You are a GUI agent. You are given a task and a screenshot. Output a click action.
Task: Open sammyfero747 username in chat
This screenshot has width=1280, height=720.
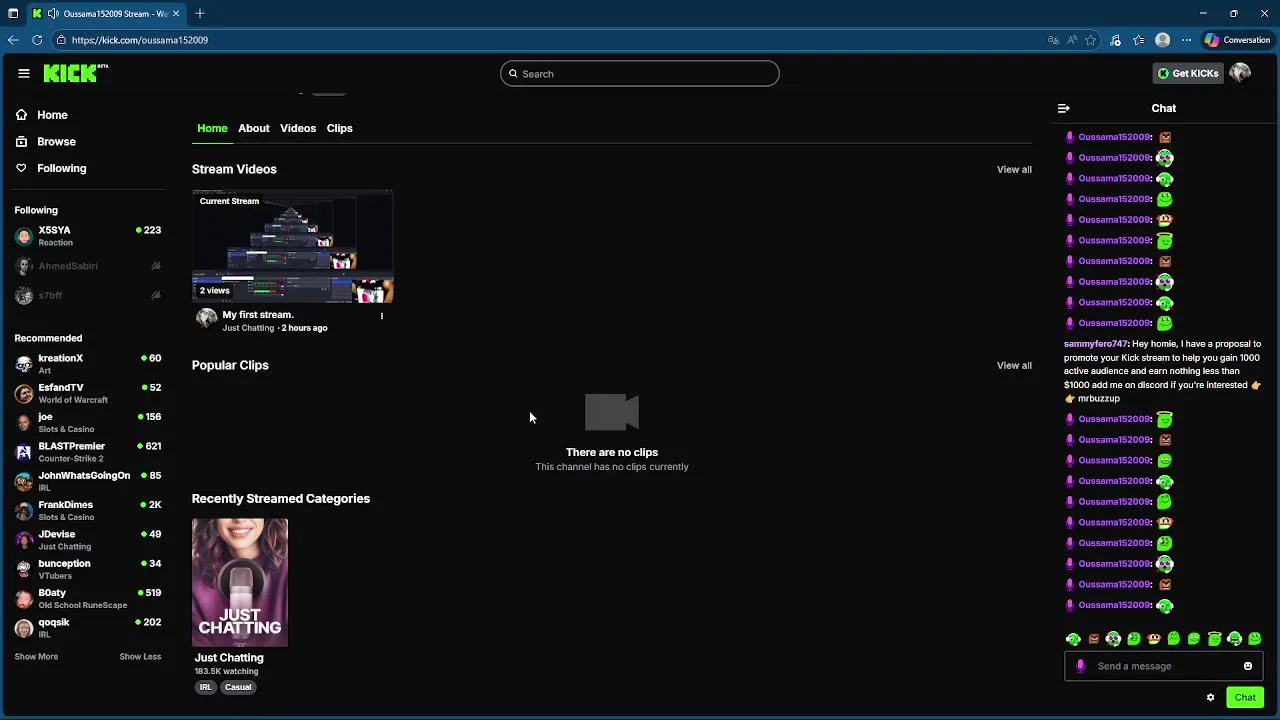pos(1096,344)
